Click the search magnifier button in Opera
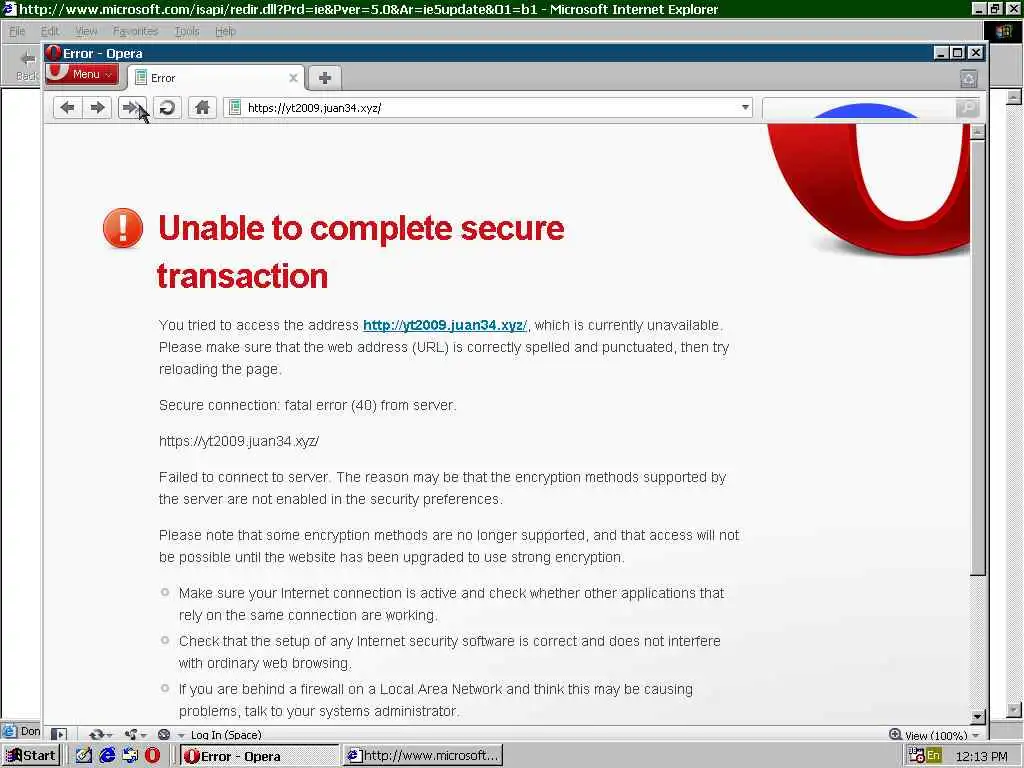The height and width of the screenshot is (768, 1024). [x=967, y=108]
